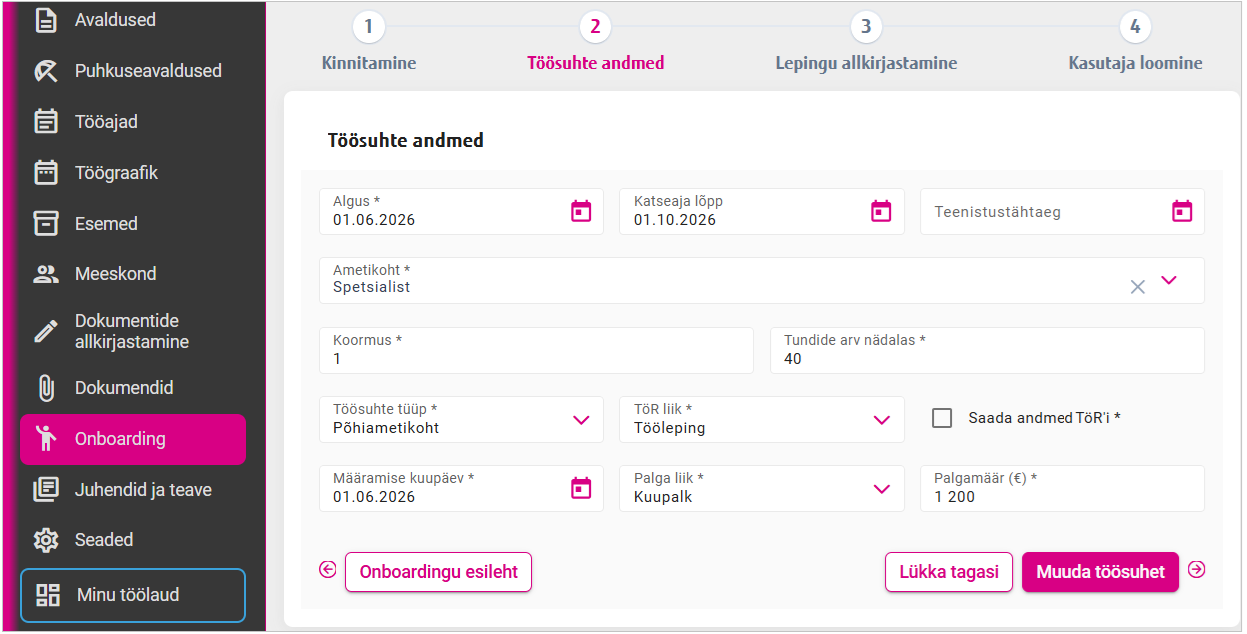The width and height of the screenshot is (1247, 634).
Task: Expand the Töösuhte tüüp dropdown
Action: coord(581,420)
